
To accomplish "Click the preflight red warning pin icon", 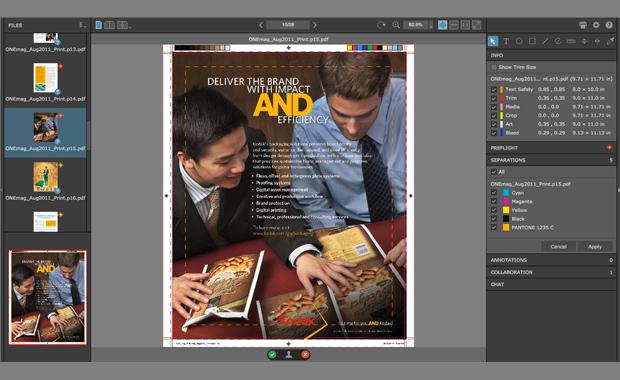I will (x=609, y=147).
